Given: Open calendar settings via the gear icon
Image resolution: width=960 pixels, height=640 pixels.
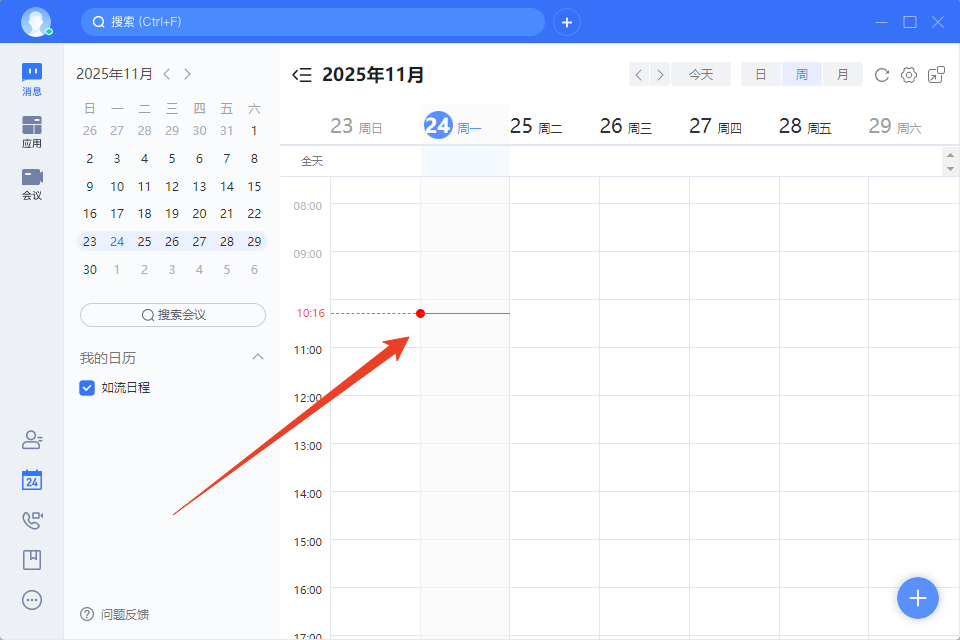Looking at the screenshot, I should 908,74.
